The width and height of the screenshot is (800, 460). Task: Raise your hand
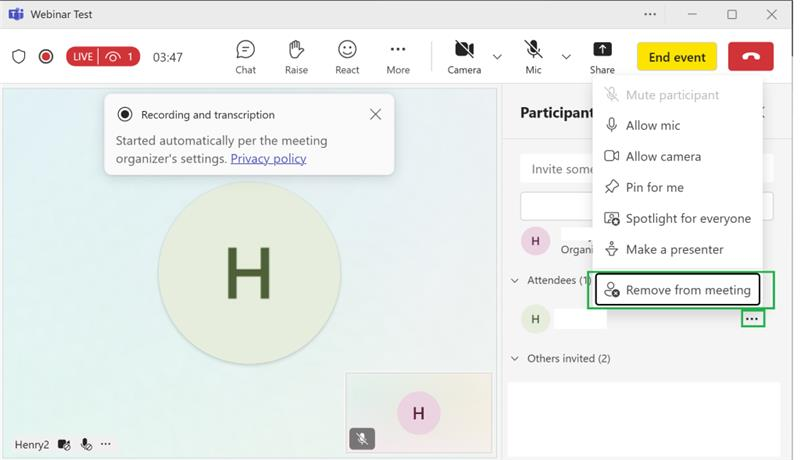click(296, 57)
